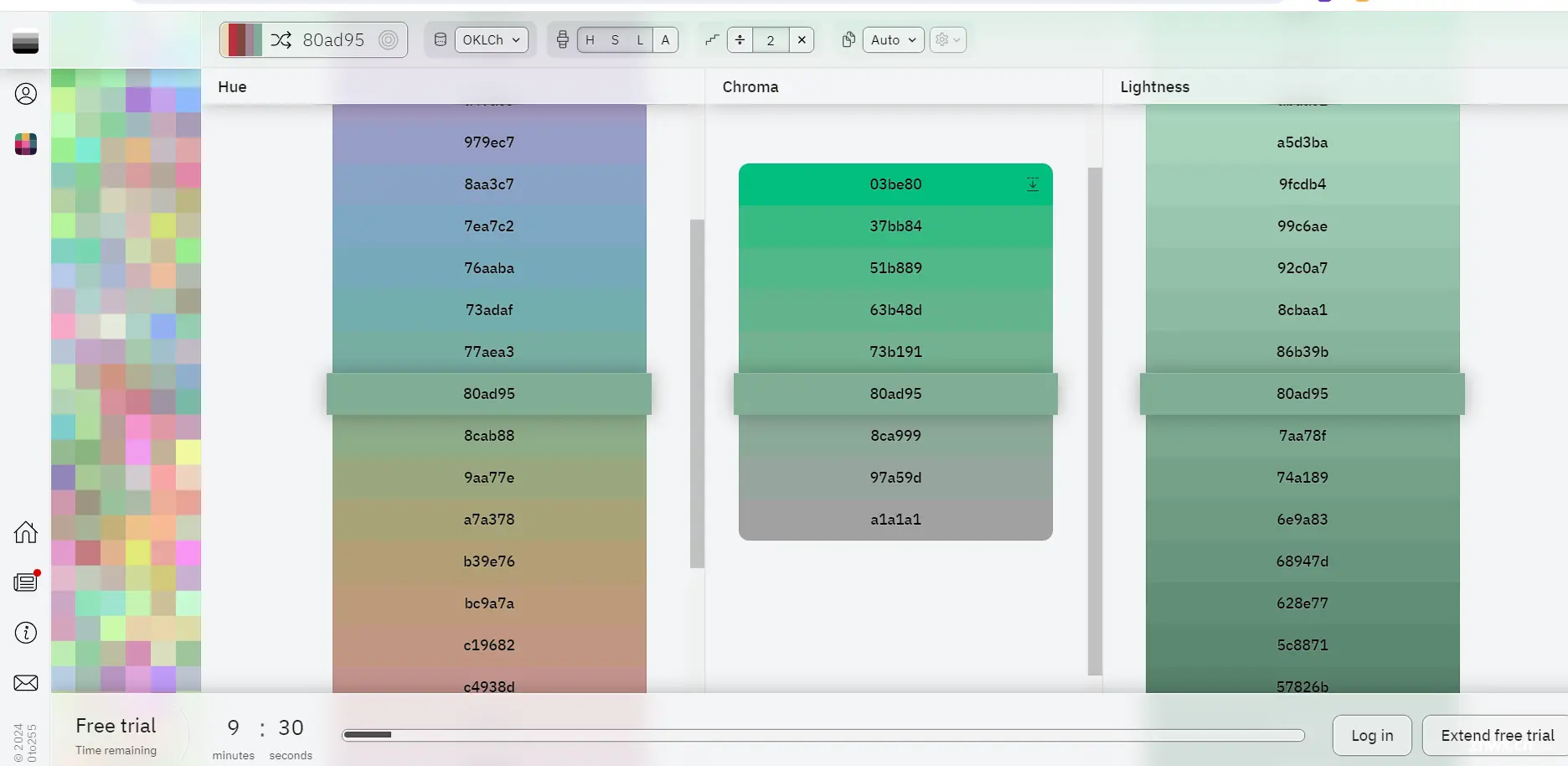Click the Log in button
1568x766 pixels.
pos(1372,735)
